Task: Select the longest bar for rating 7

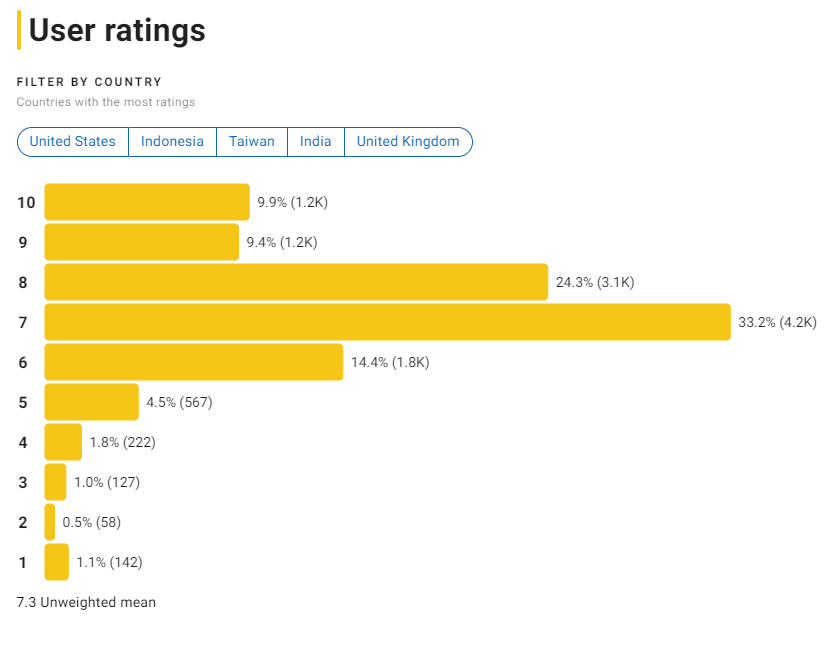Action: [388, 322]
